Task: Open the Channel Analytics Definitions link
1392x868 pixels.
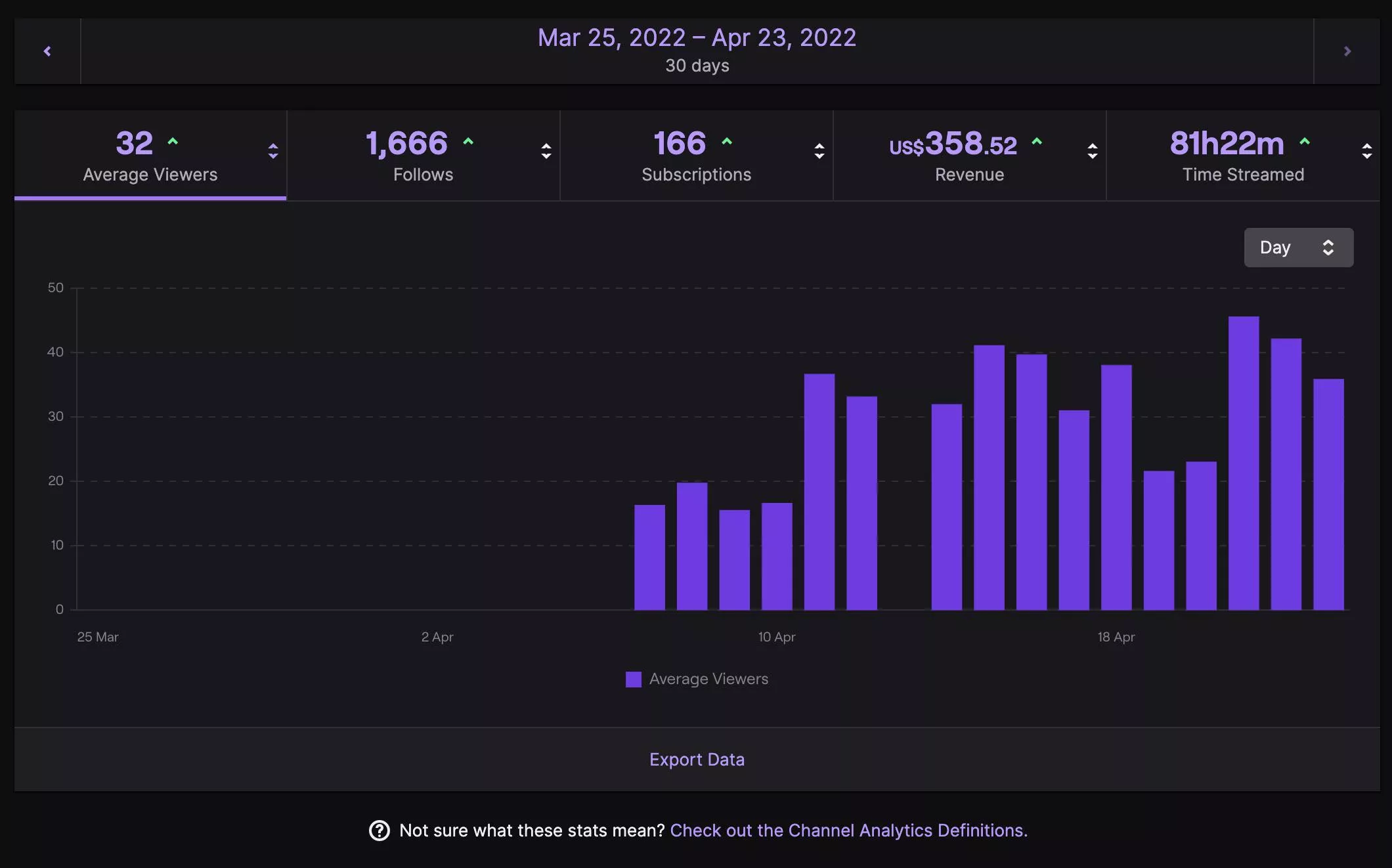Action: pyautogui.click(x=848, y=830)
